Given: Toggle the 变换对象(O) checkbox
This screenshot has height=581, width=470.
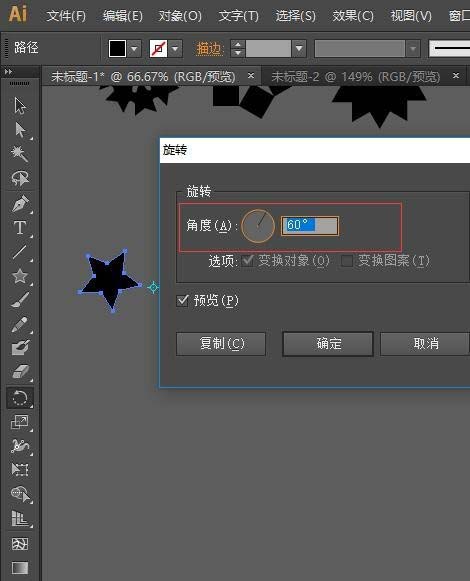Looking at the screenshot, I should pyautogui.click(x=247, y=260).
